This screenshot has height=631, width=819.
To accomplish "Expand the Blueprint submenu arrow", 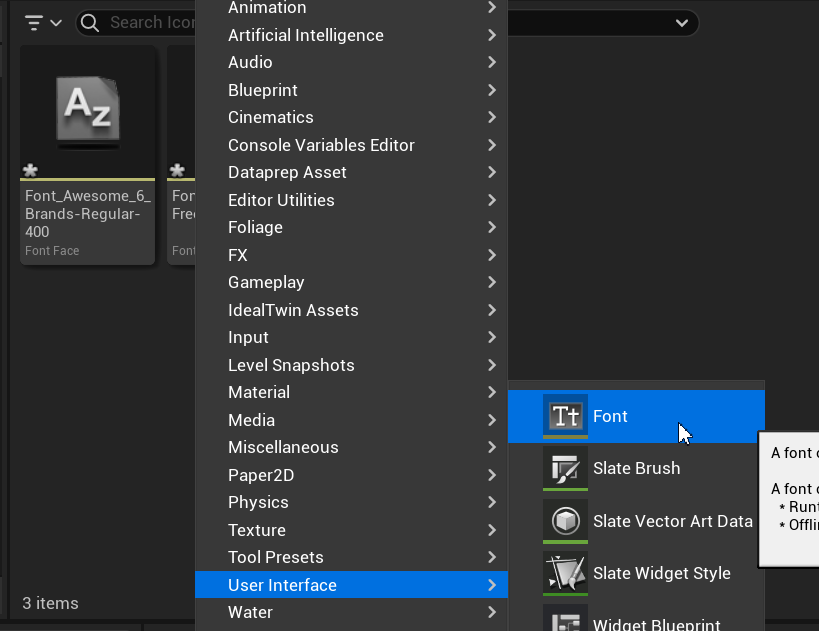I will (492, 90).
